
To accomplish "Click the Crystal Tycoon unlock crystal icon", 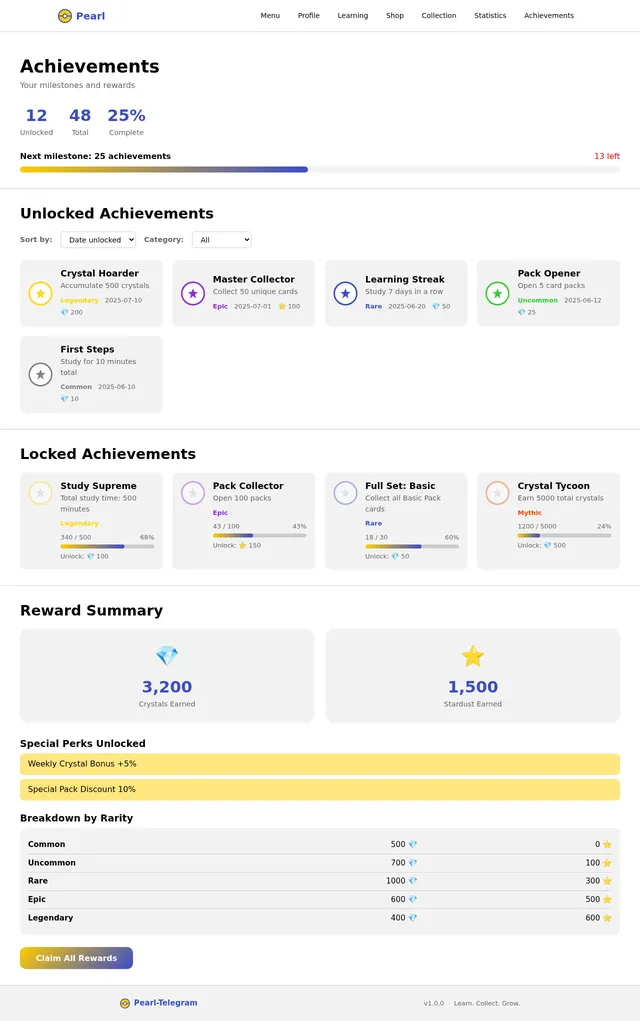I will point(548,546).
